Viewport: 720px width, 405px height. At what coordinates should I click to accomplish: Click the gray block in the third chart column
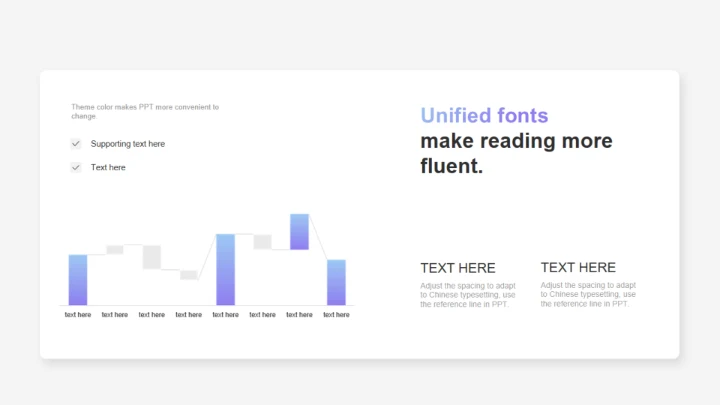152,257
